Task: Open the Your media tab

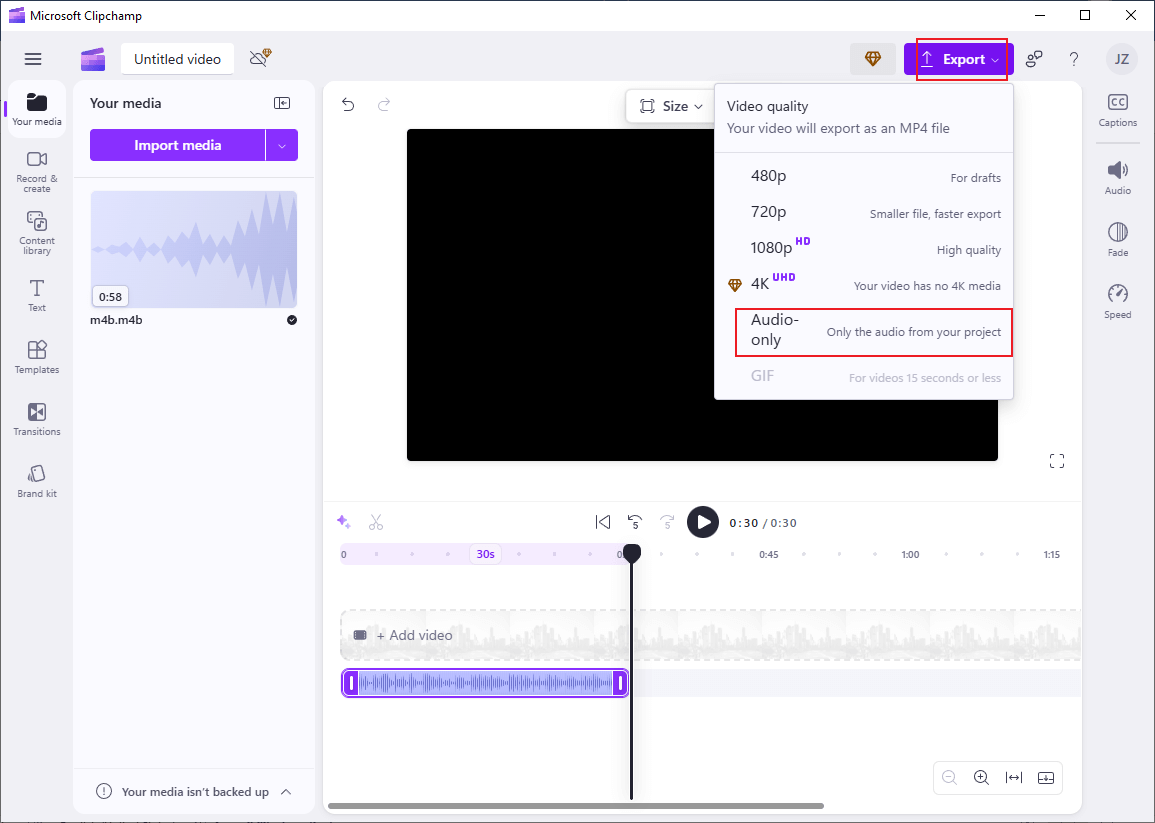Action: coord(37,109)
